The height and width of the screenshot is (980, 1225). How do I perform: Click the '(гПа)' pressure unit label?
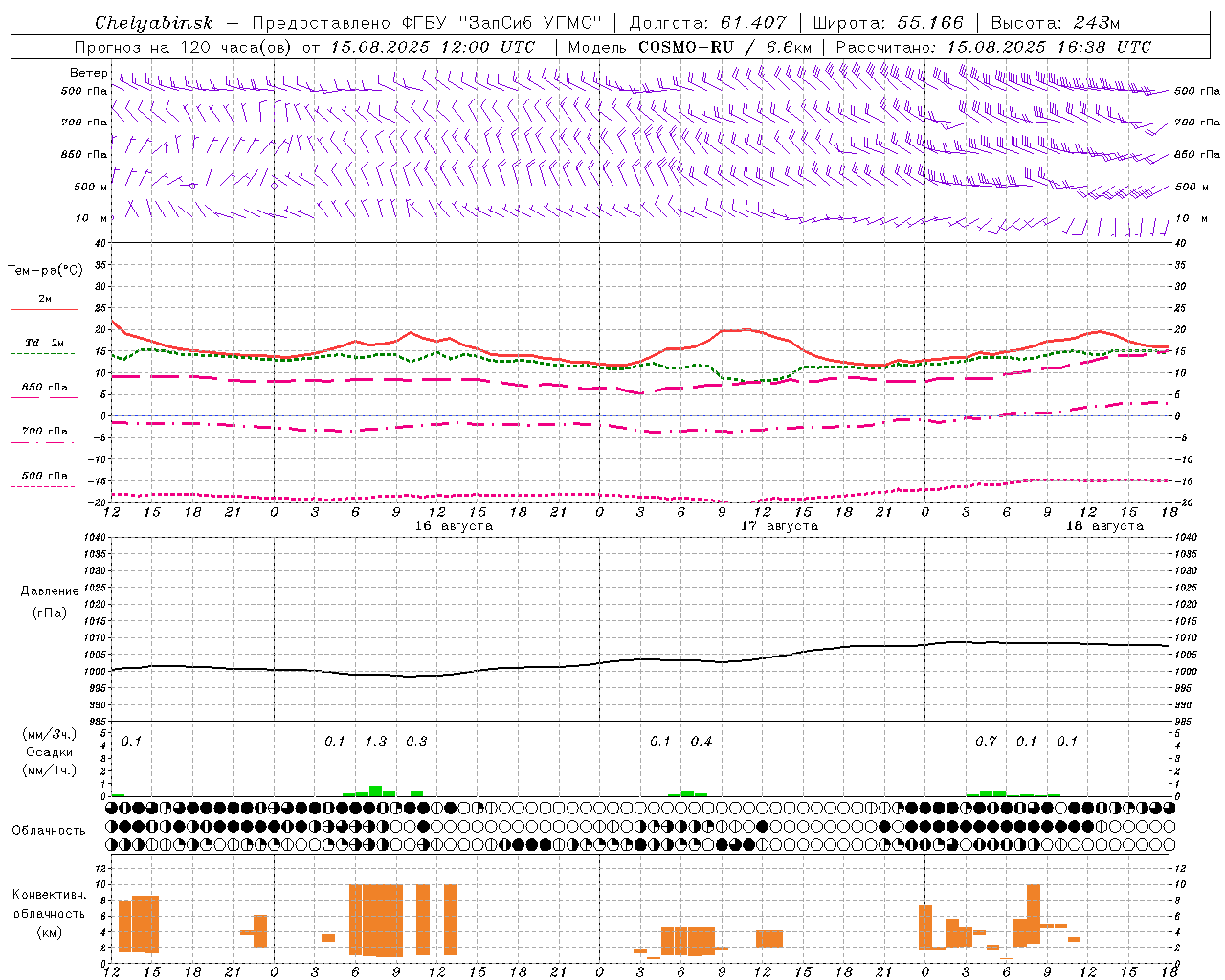click(50, 613)
